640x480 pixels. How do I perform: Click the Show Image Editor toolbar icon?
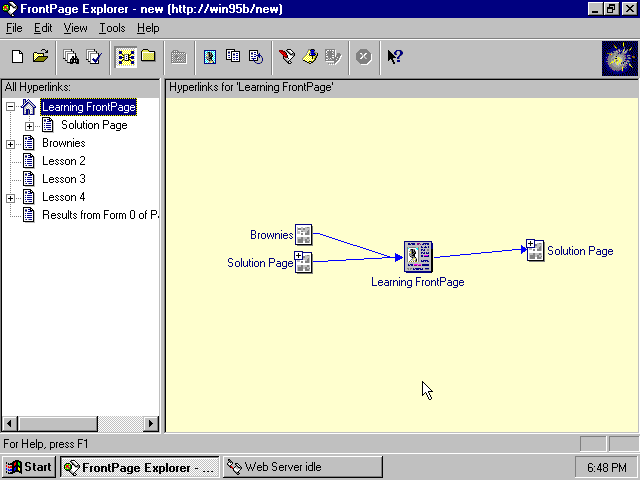(x=333, y=57)
